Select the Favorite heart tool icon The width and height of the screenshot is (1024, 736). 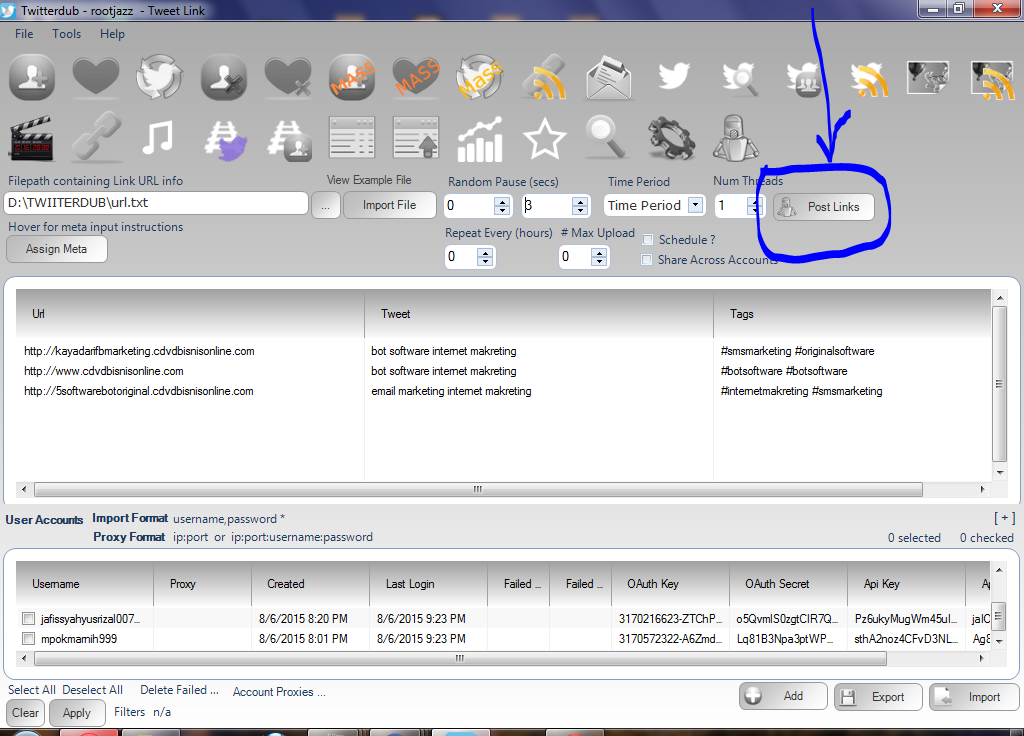96,77
